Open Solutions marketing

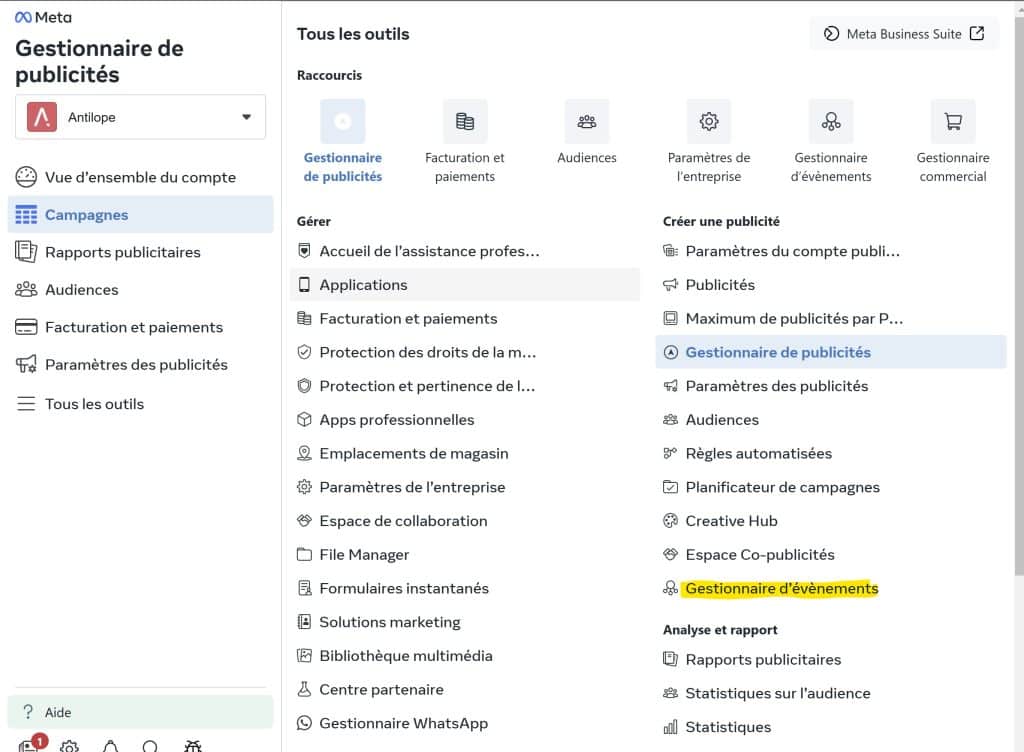[x=465, y=622]
